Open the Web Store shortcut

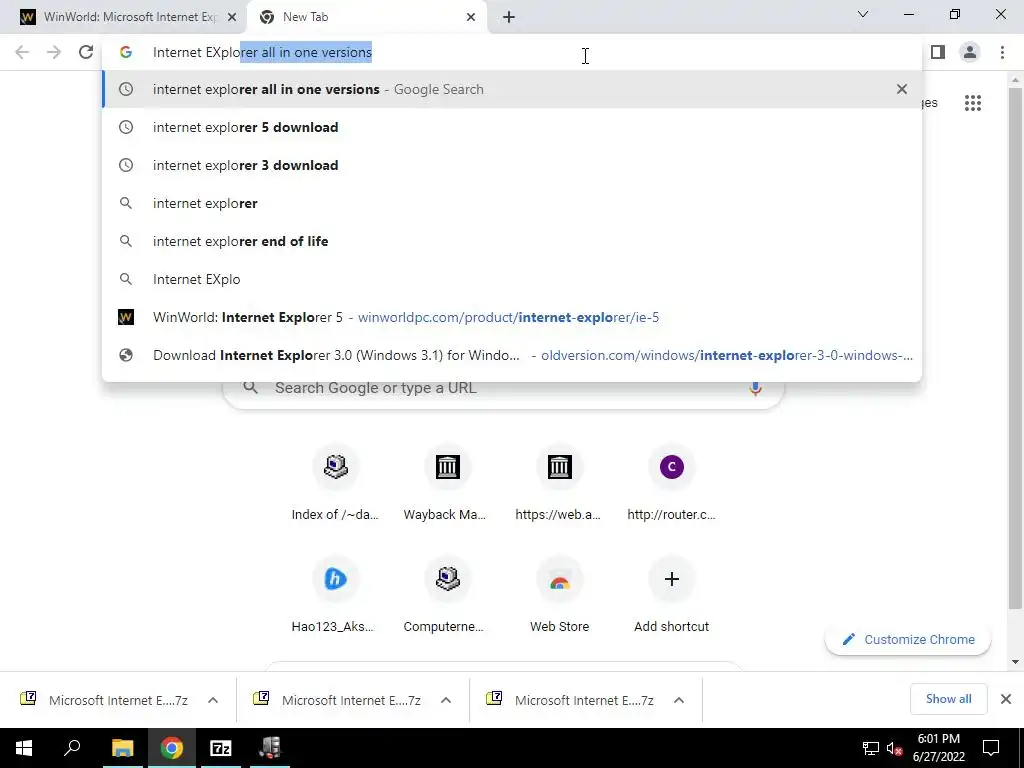tap(559, 596)
